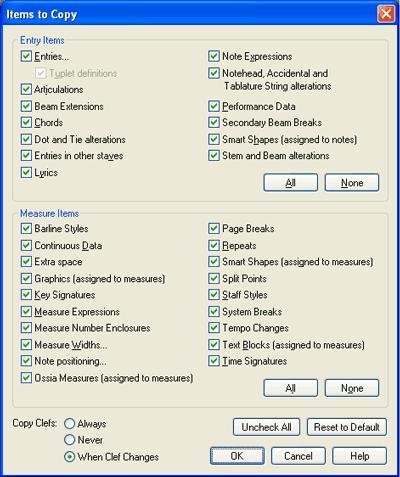This screenshot has height=477, width=400.
Task: Open Help for Items to Copy
Action: click(x=359, y=456)
